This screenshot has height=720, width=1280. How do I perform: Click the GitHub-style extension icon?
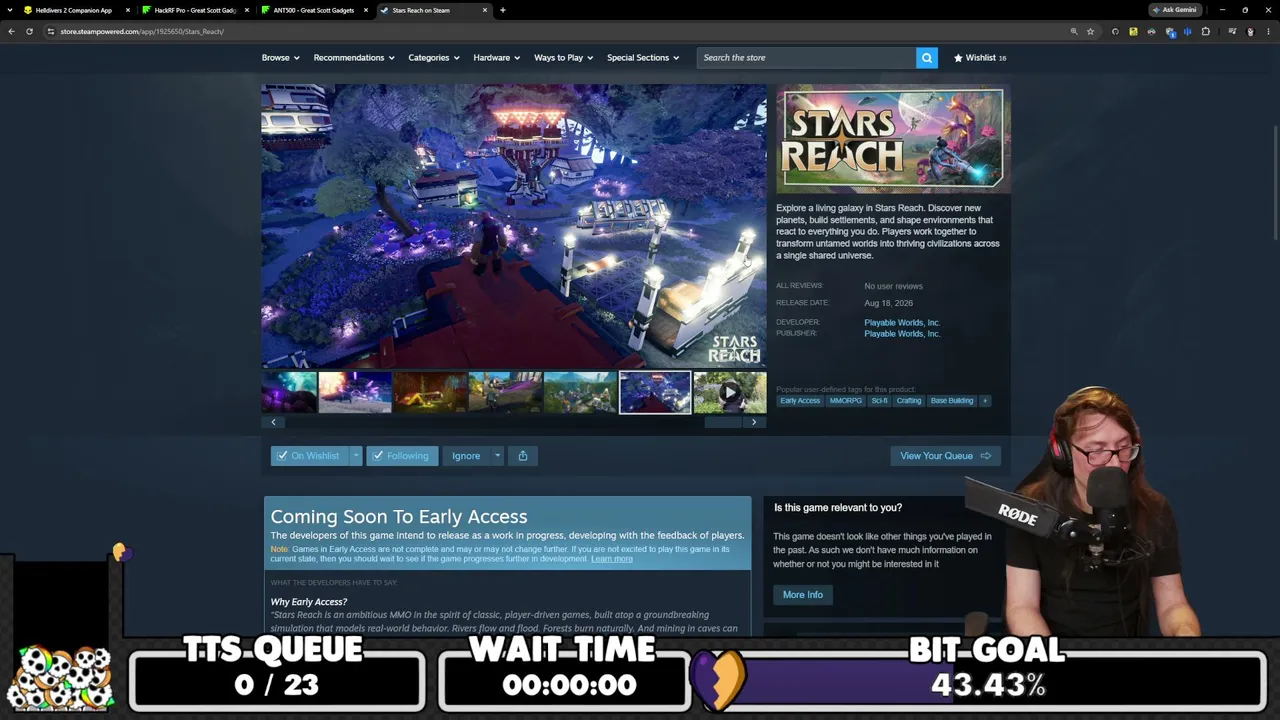1115,31
